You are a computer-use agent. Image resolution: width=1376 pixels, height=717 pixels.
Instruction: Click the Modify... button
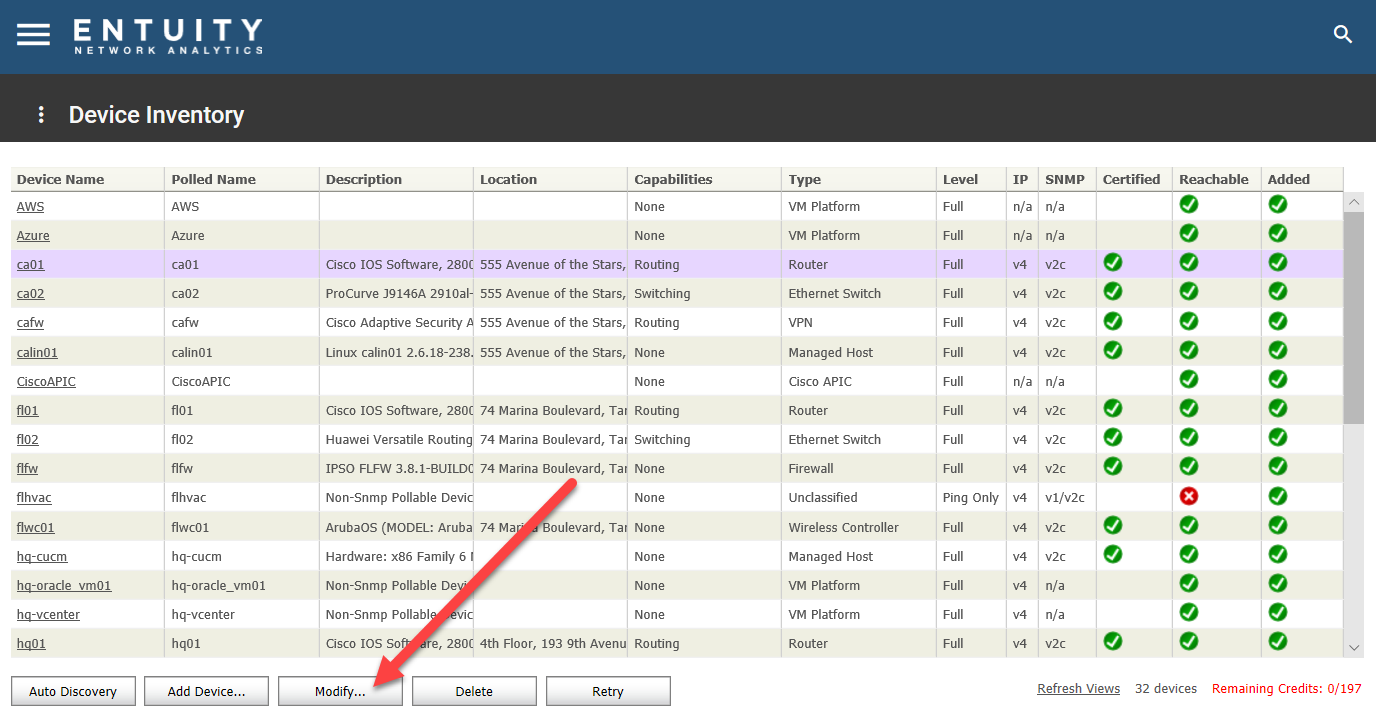340,691
